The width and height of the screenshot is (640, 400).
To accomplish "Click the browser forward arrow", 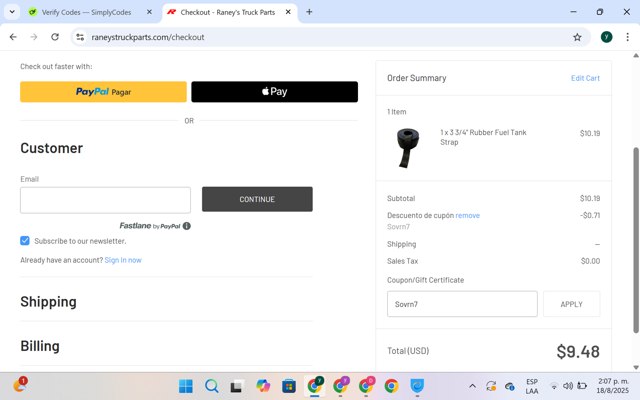I will [x=34, y=37].
